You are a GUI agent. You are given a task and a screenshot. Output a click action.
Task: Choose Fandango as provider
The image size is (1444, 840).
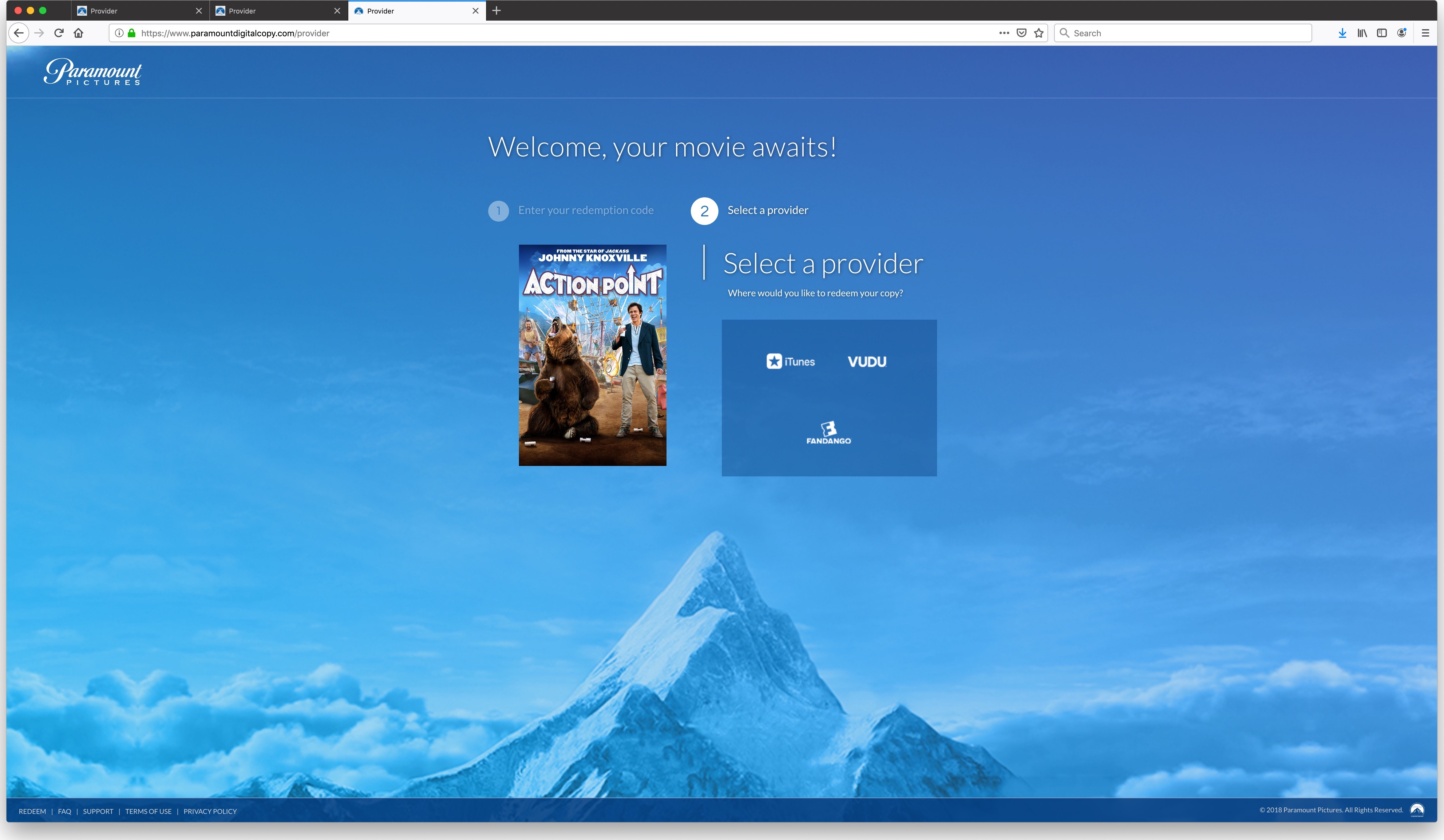[829, 433]
